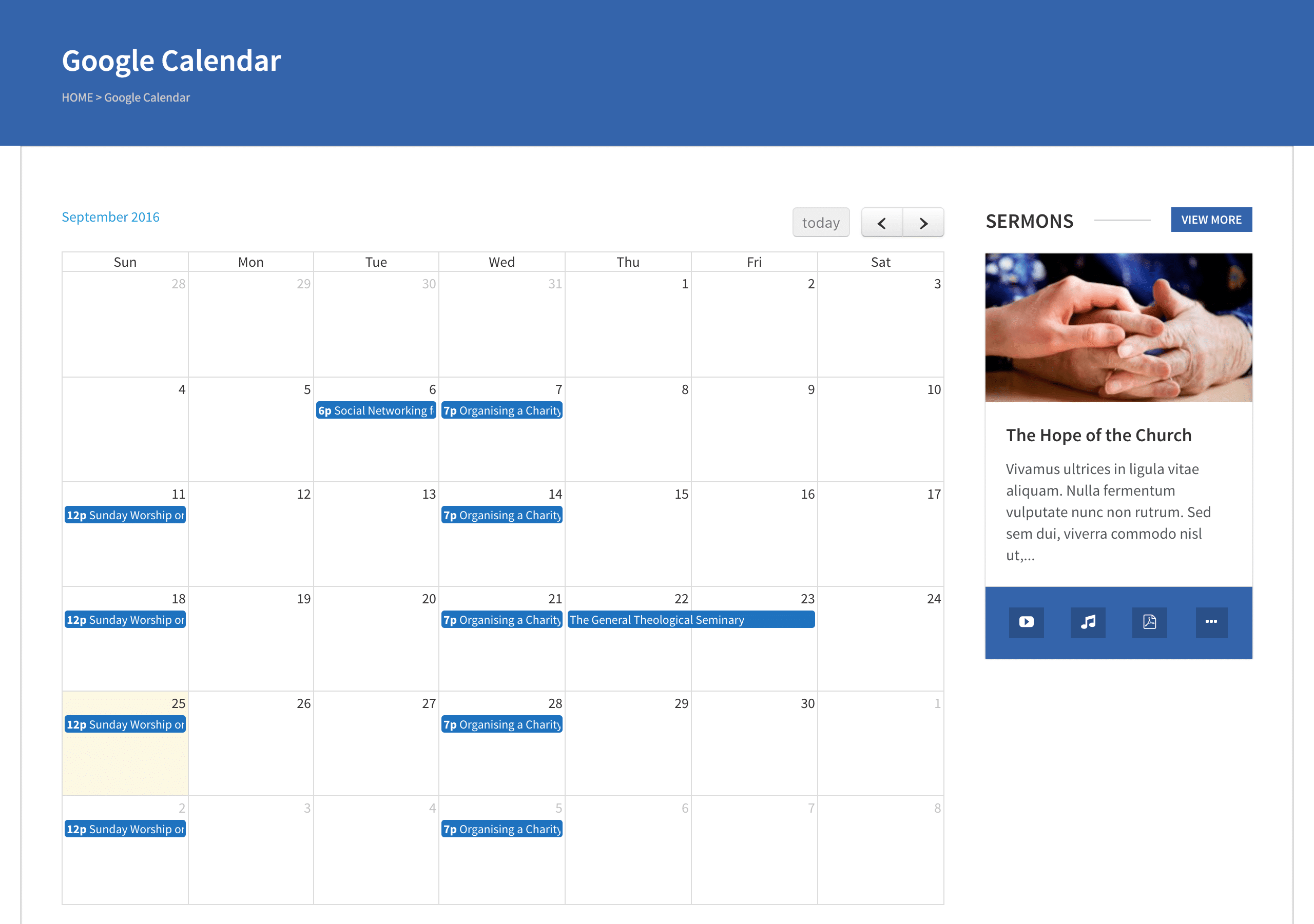
Task: Click the forward navigation arrow on calendar
Action: [923, 222]
